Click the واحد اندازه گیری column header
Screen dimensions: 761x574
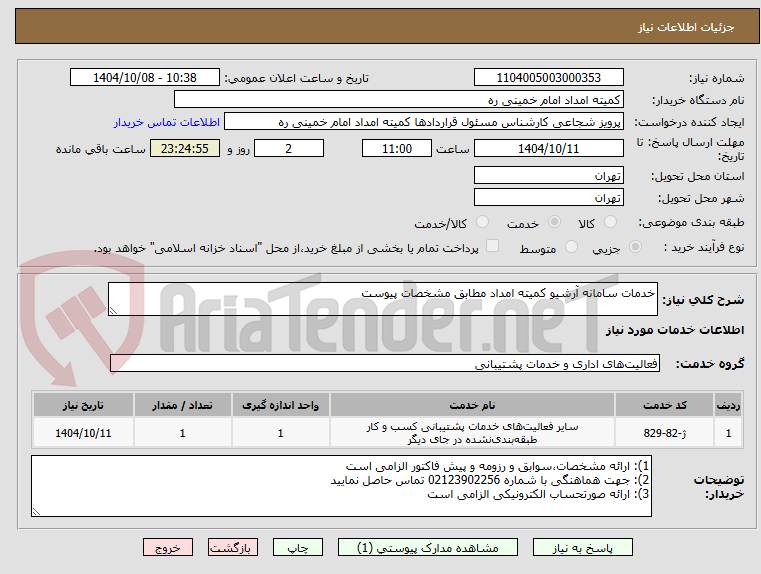click(281, 405)
